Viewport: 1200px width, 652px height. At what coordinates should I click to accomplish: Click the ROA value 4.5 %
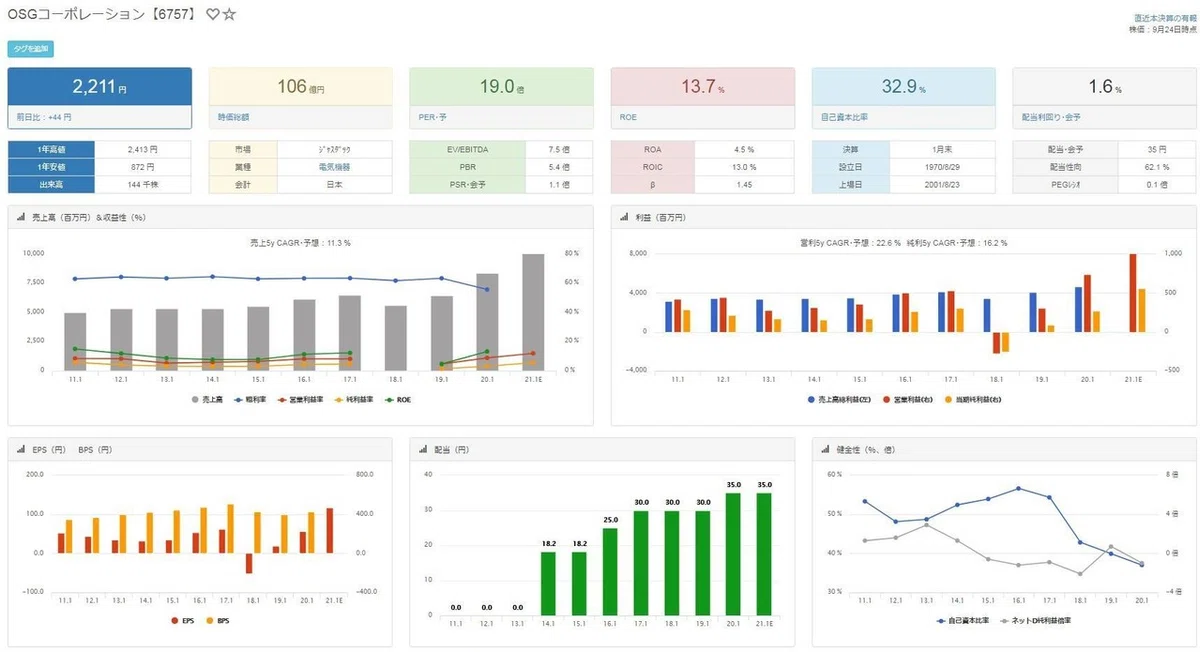click(x=744, y=149)
